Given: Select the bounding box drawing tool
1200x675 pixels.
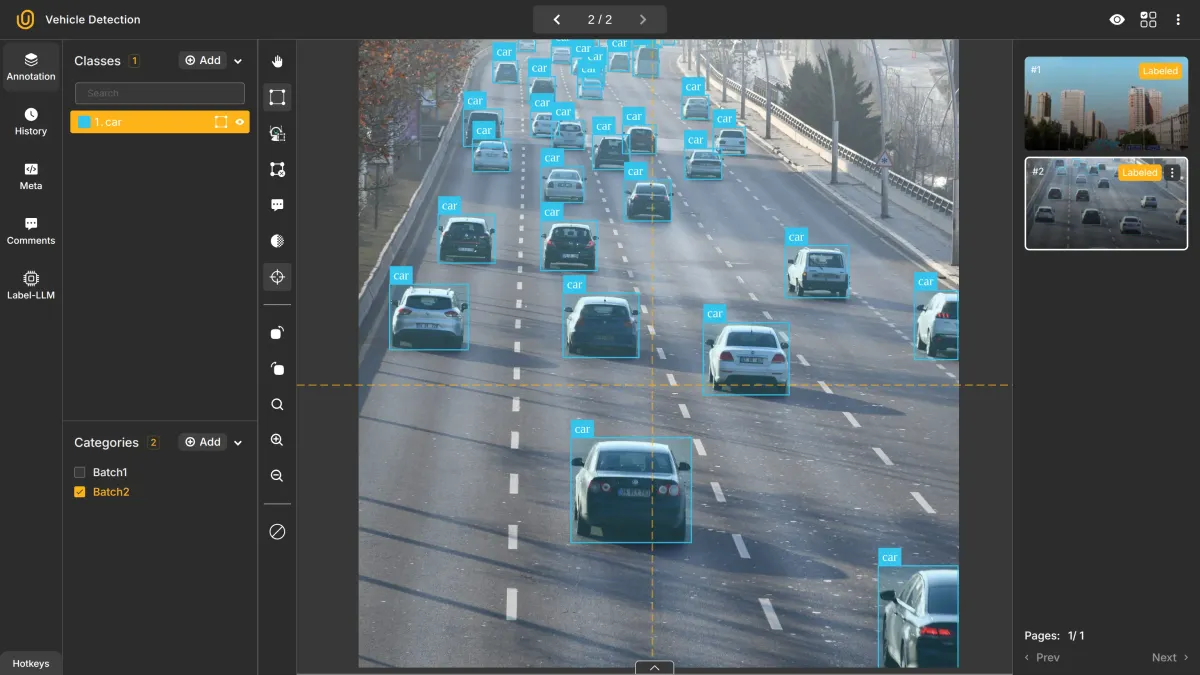Looking at the screenshot, I should pos(277,97).
